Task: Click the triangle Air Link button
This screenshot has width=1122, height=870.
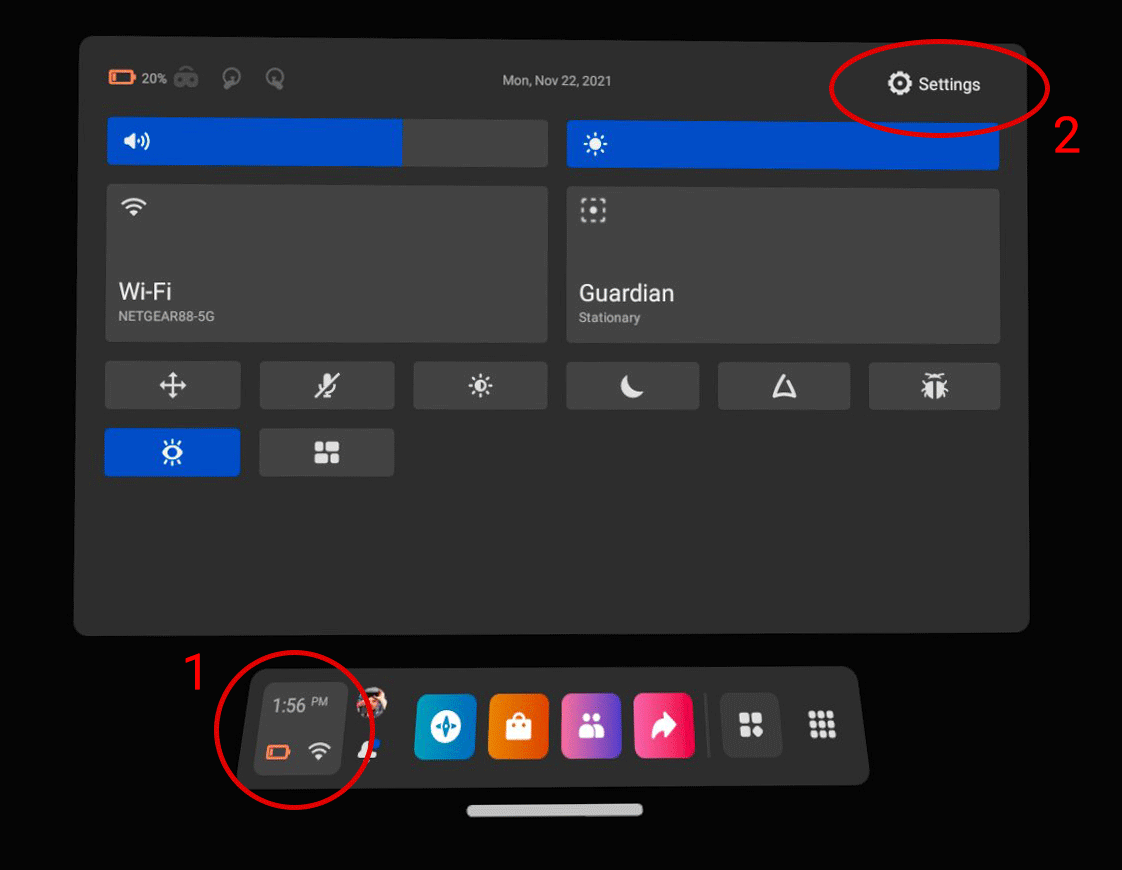Action: click(784, 386)
